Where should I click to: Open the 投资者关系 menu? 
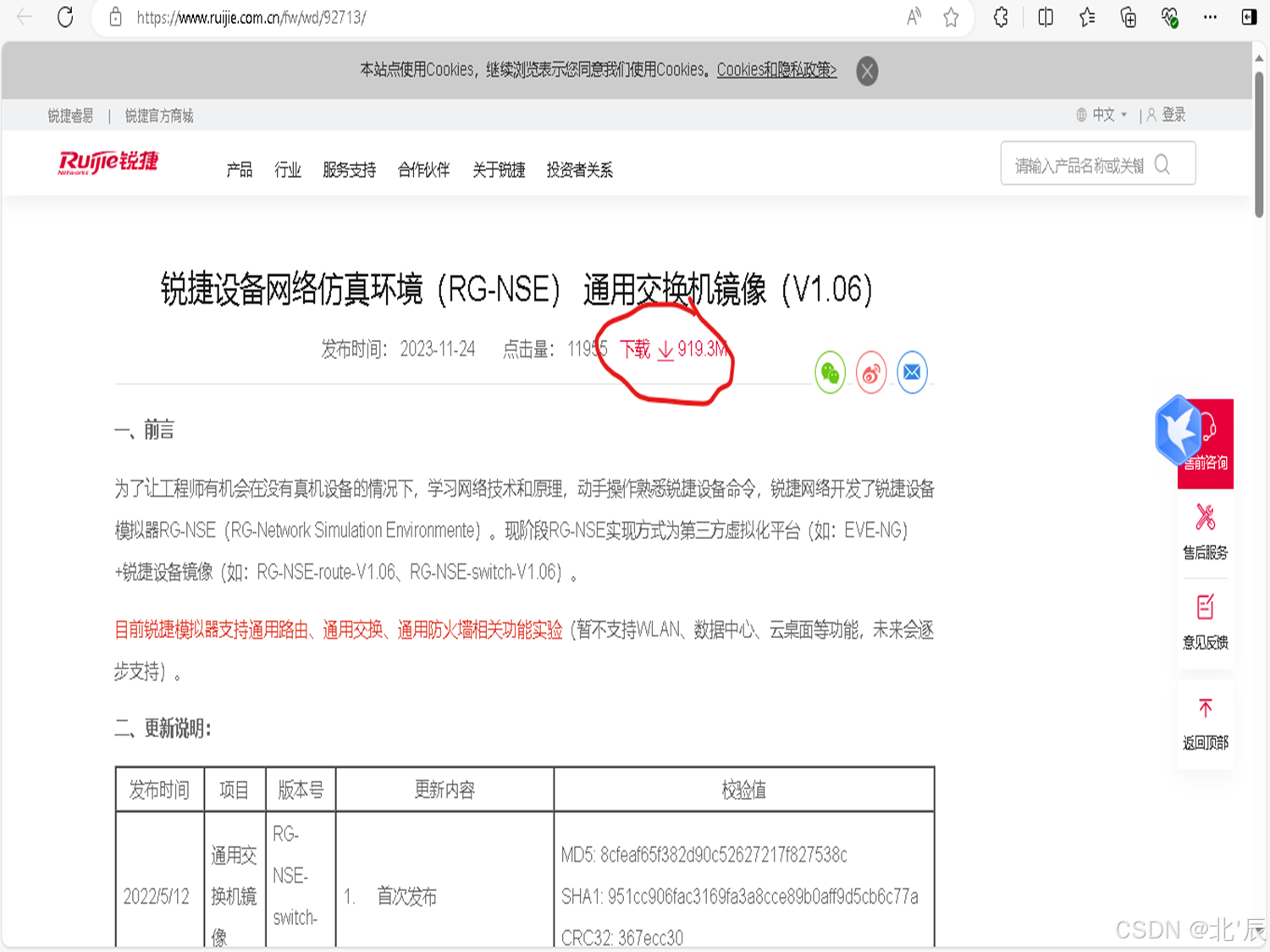(579, 170)
